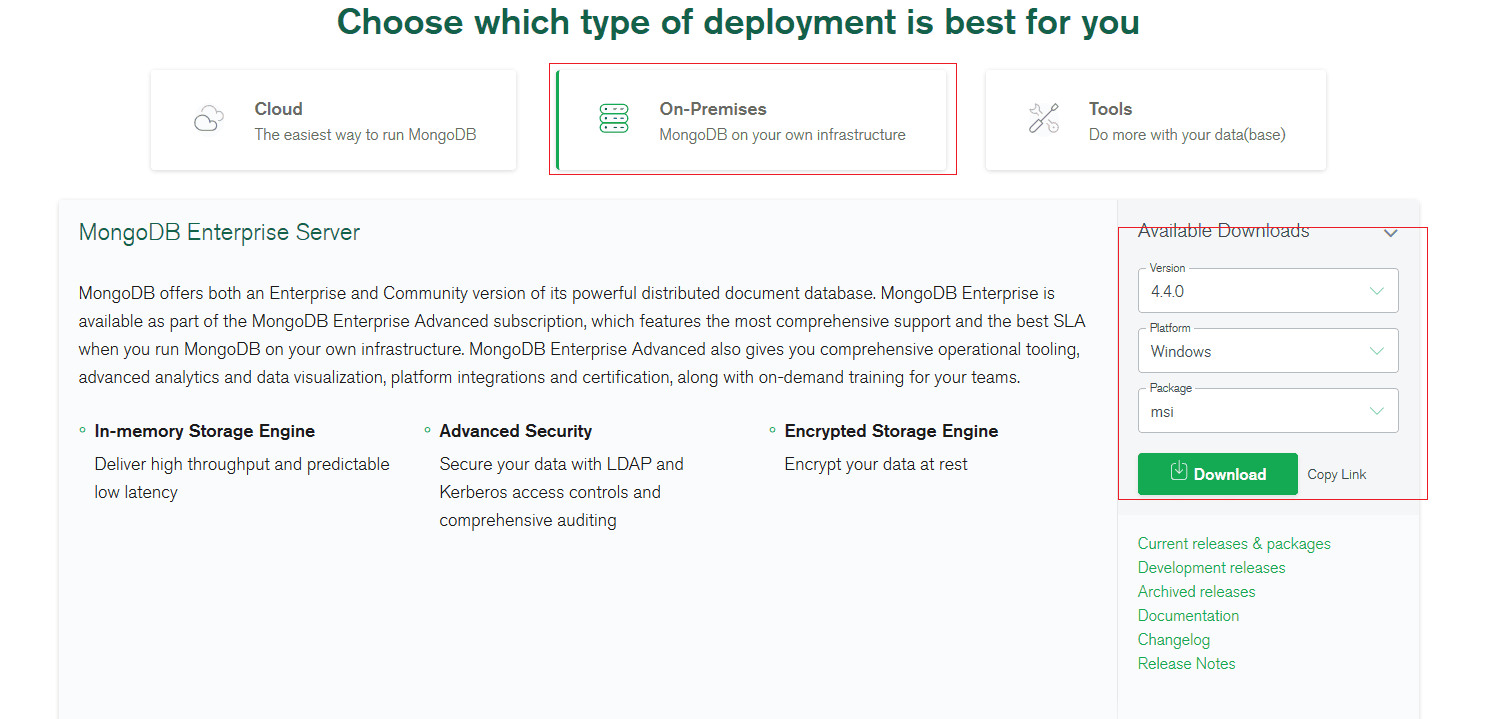Image resolution: width=1489 pixels, height=719 pixels.
Task: Open the Package dropdown showing msi
Action: pyautogui.click(x=1268, y=411)
